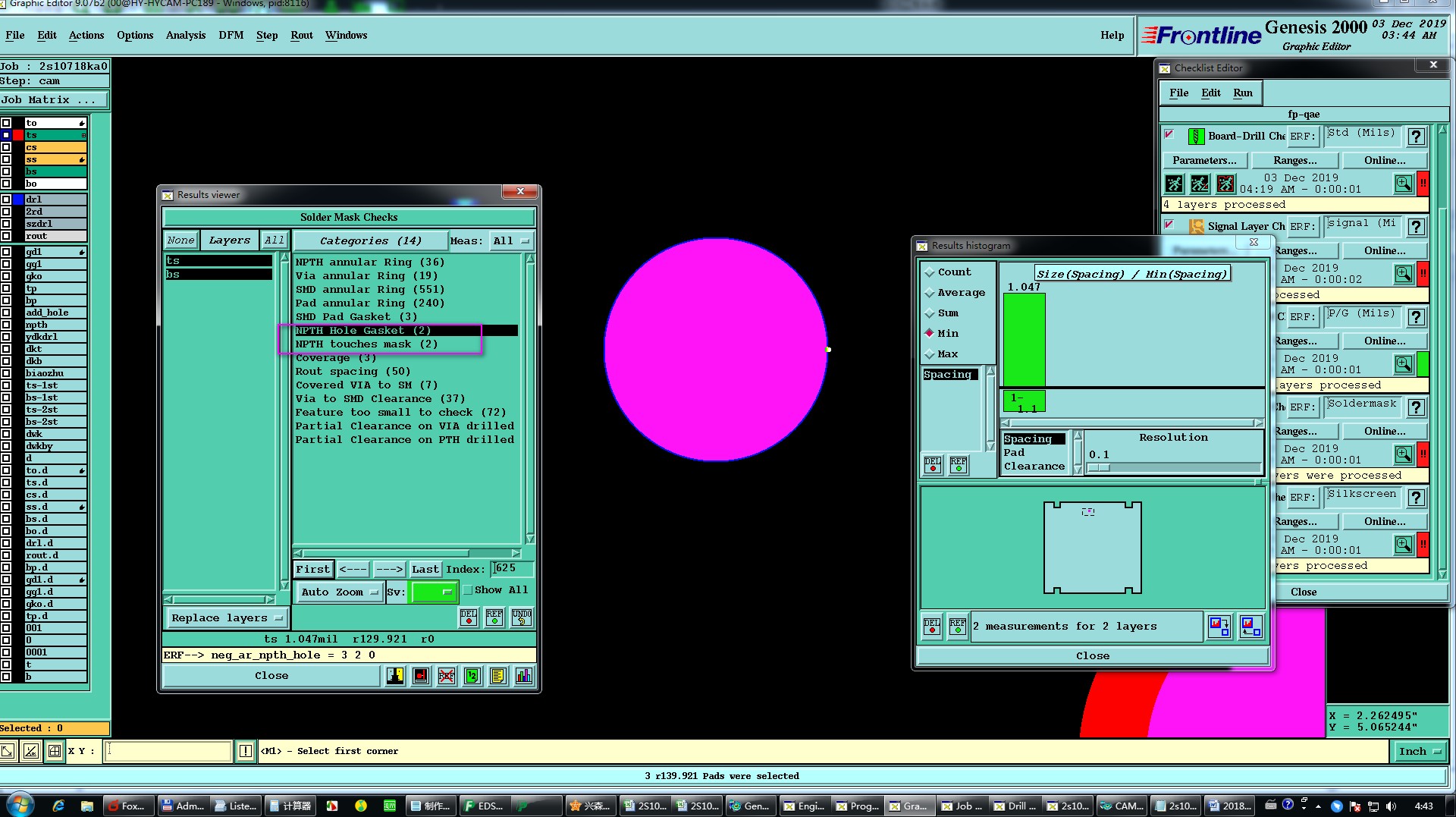Click the Index input field
1456x817 pixels.
click(513, 568)
